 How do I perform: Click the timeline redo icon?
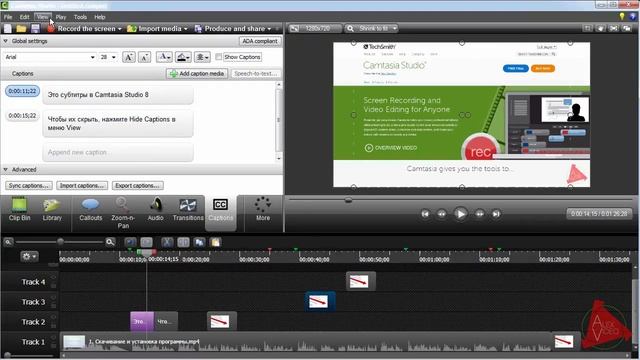[147, 242]
